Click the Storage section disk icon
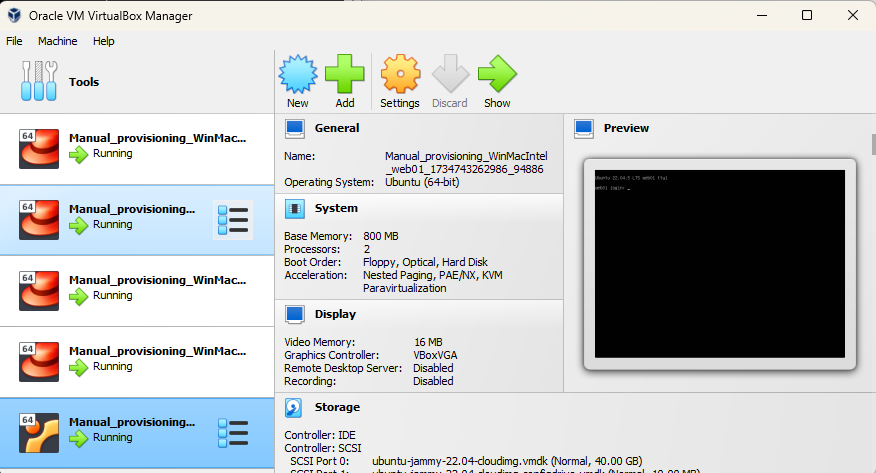The height and width of the screenshot is (473, 876). point(295,407)
